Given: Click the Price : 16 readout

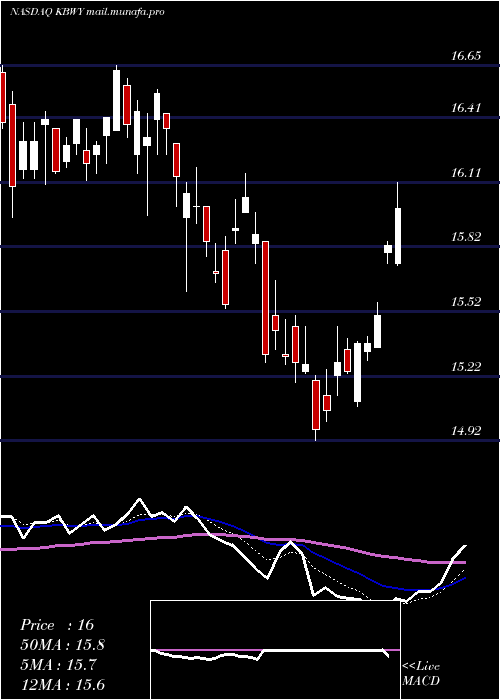Looking at the screenshot, I should (x=57, y=625).
